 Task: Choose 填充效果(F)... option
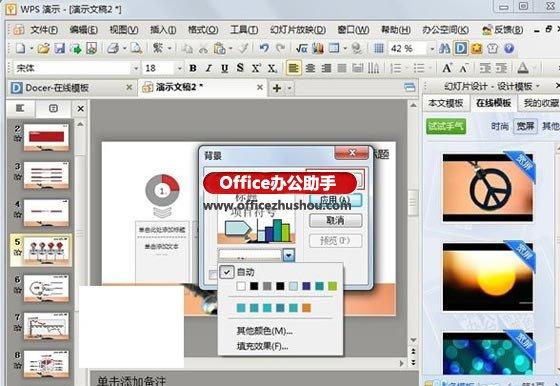(262, 346)
